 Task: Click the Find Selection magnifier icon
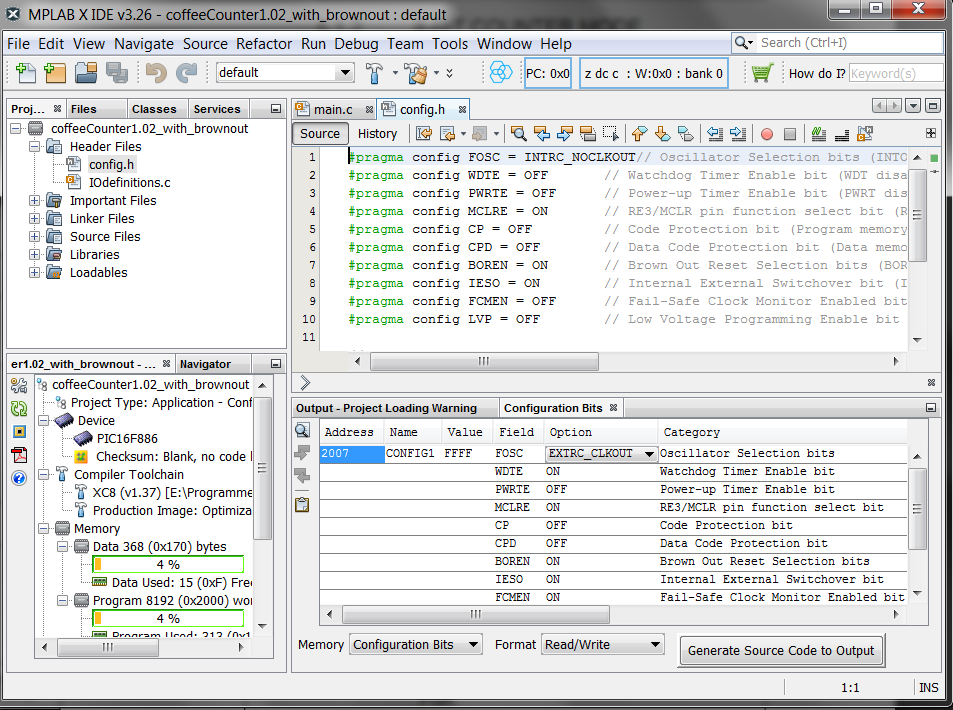point(518,134)
